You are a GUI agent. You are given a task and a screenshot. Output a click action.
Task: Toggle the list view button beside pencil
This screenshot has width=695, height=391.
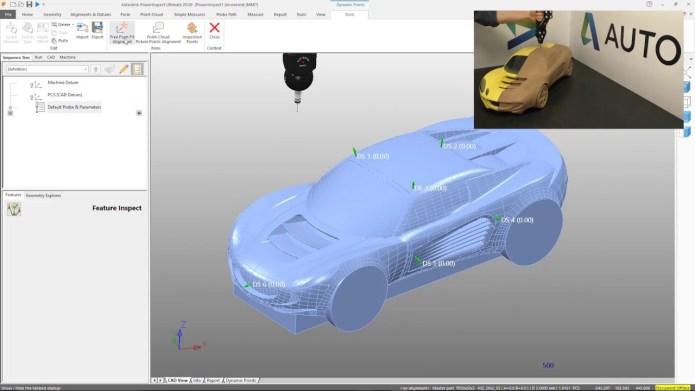coord(137,69)
